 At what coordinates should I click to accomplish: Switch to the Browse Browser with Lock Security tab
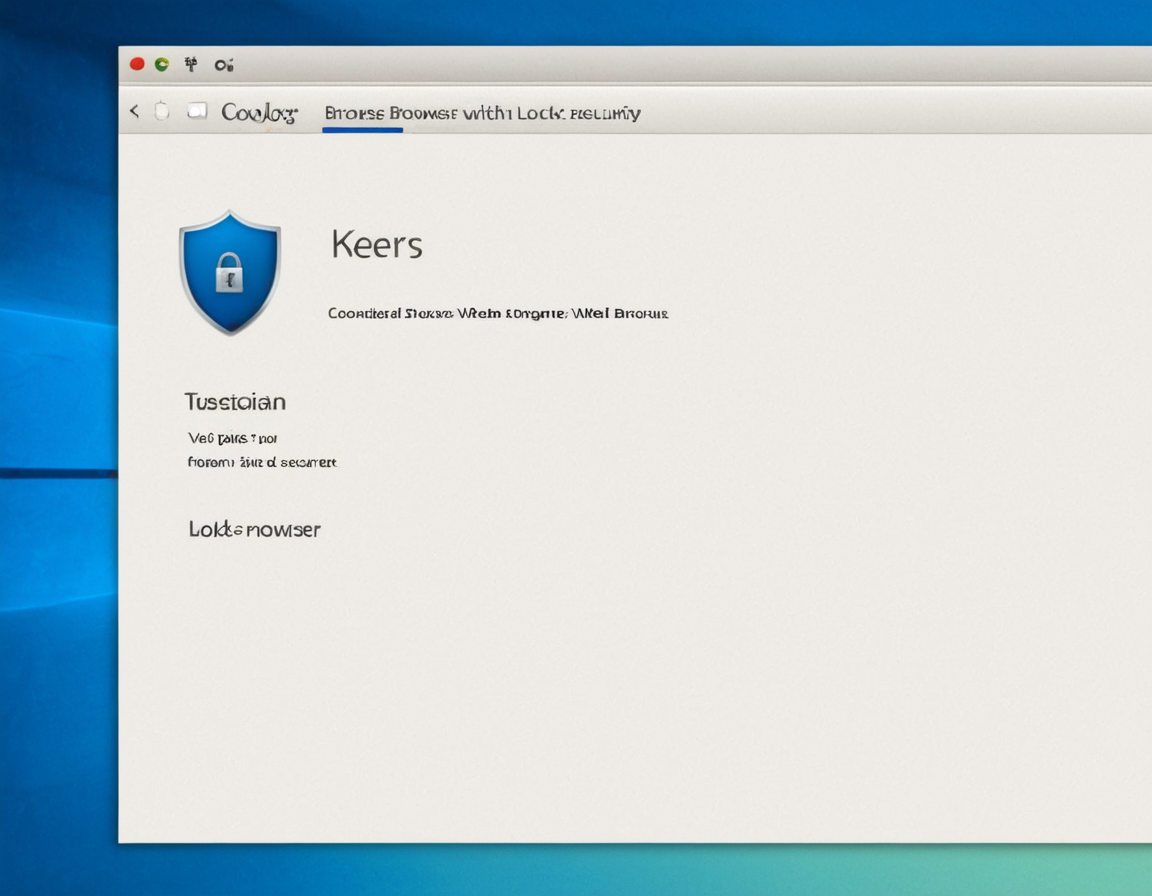click(x=482, y=113)
